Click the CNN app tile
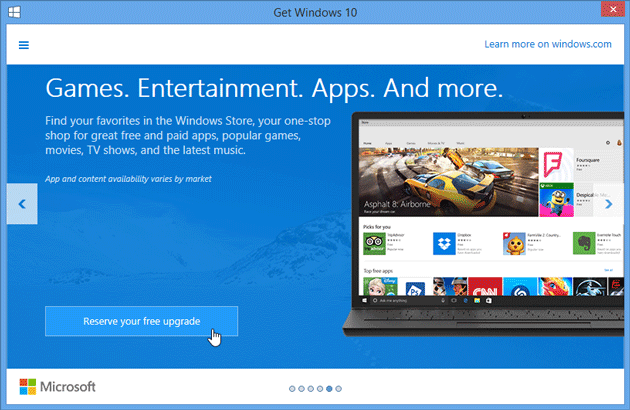This screenshot has height=410, width=630. pos(485,287)
